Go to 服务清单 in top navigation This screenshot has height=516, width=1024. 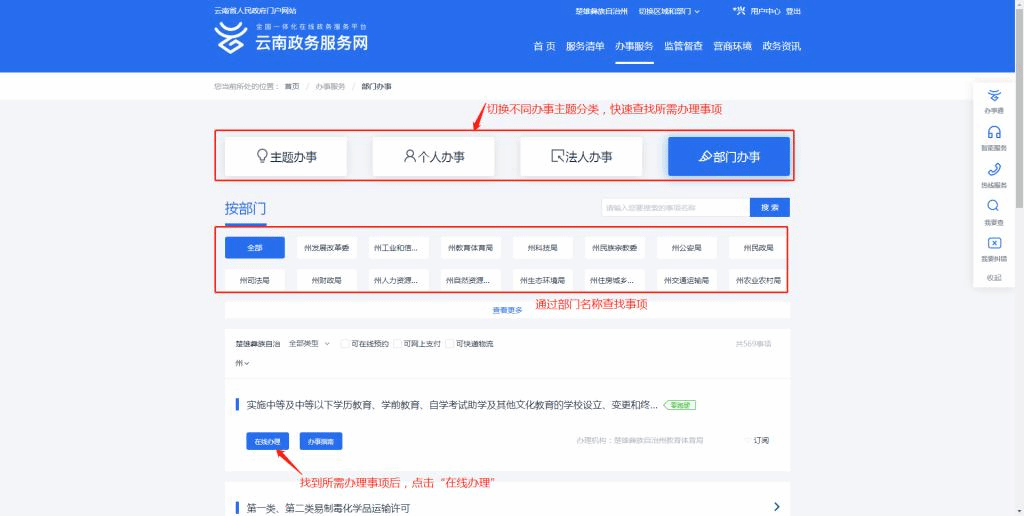585,46
